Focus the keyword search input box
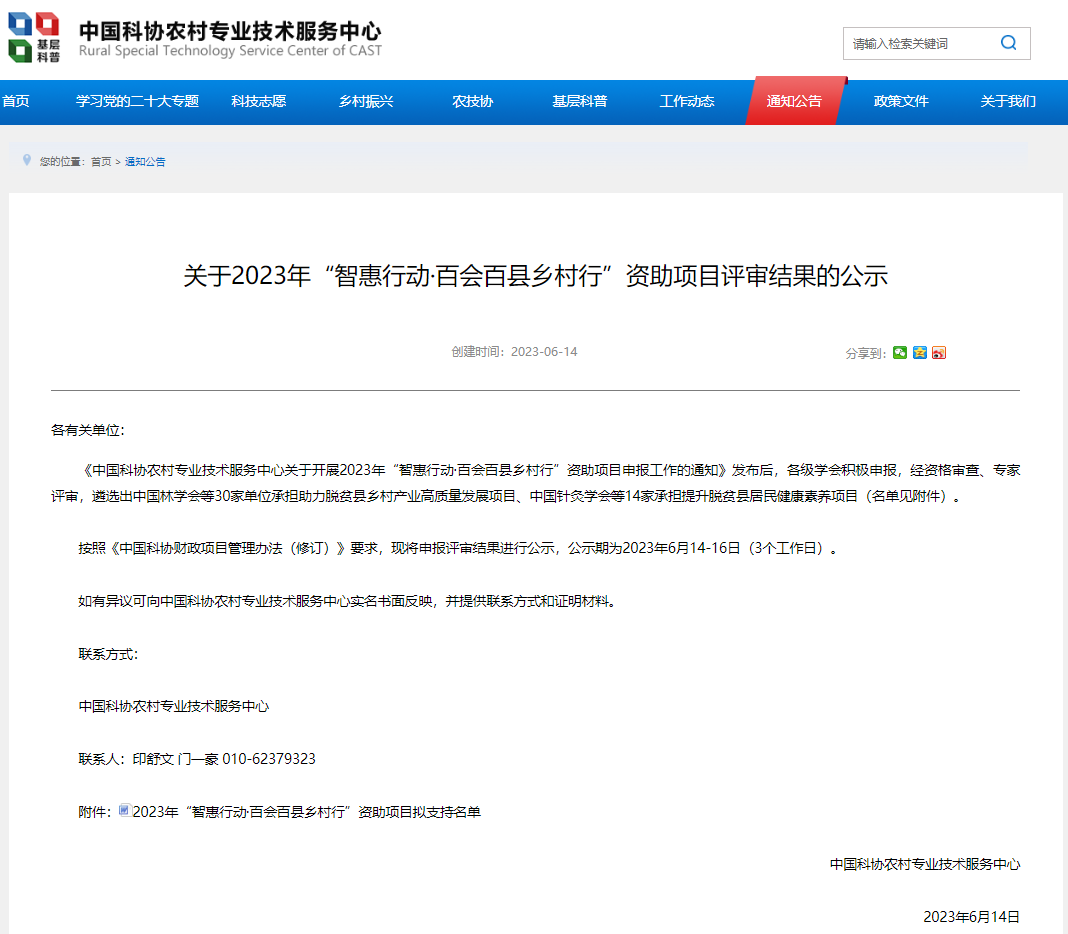 pos(918,44)
